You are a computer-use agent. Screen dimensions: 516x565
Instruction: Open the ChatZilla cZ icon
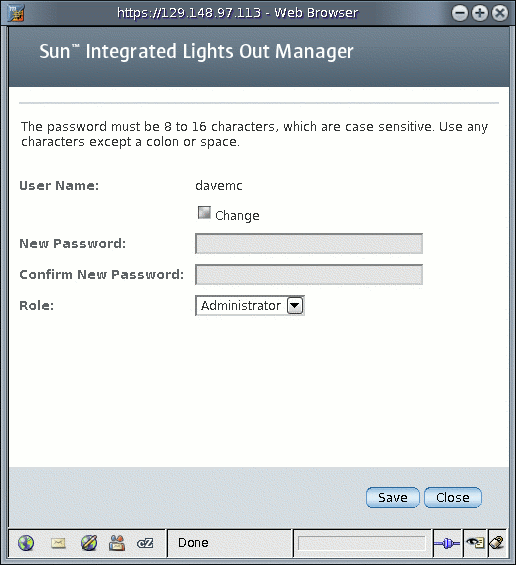tap(145, 543)
